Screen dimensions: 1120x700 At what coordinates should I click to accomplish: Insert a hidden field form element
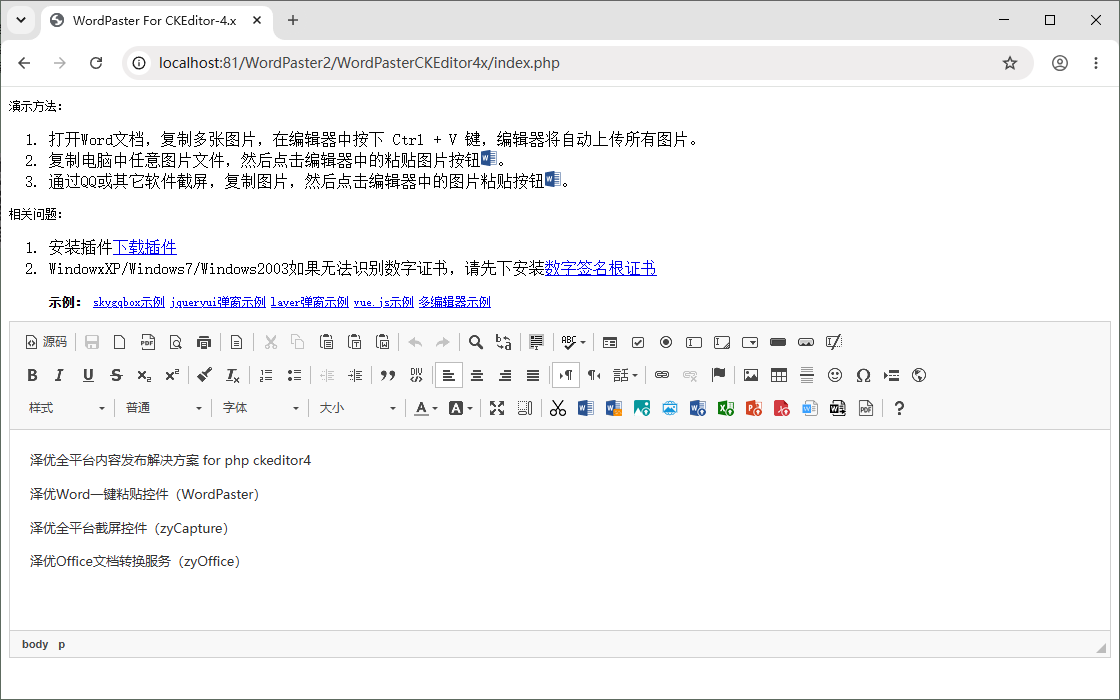click(x=834, y=342)
